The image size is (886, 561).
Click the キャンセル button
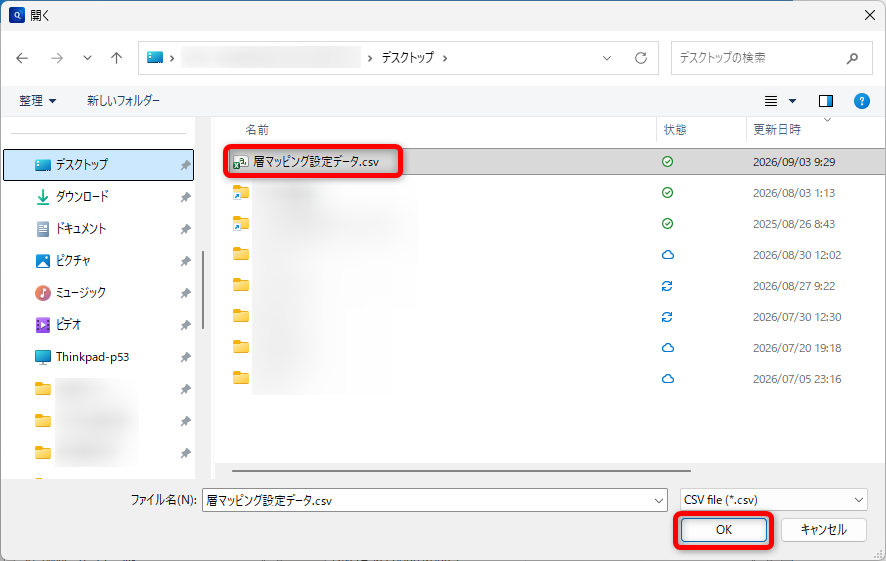coord(823,530)
